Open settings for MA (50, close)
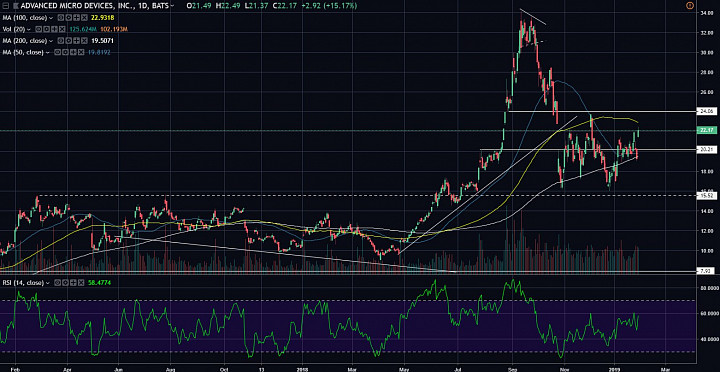The image size is (720, 372). click(65, 52)
